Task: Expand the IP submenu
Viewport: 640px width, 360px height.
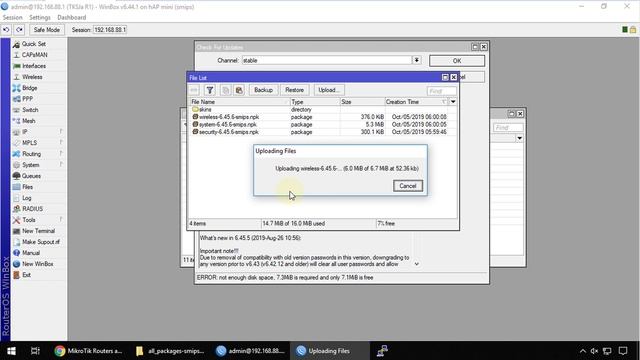Action: 38,132
